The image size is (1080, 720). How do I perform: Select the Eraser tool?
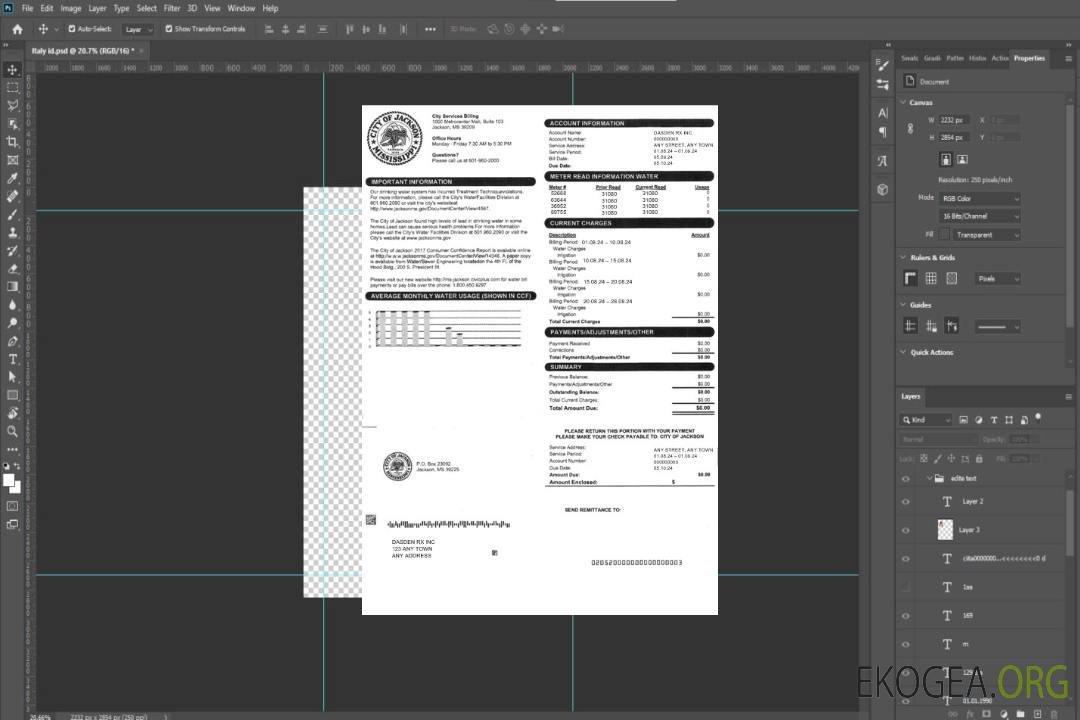(12, 269)
